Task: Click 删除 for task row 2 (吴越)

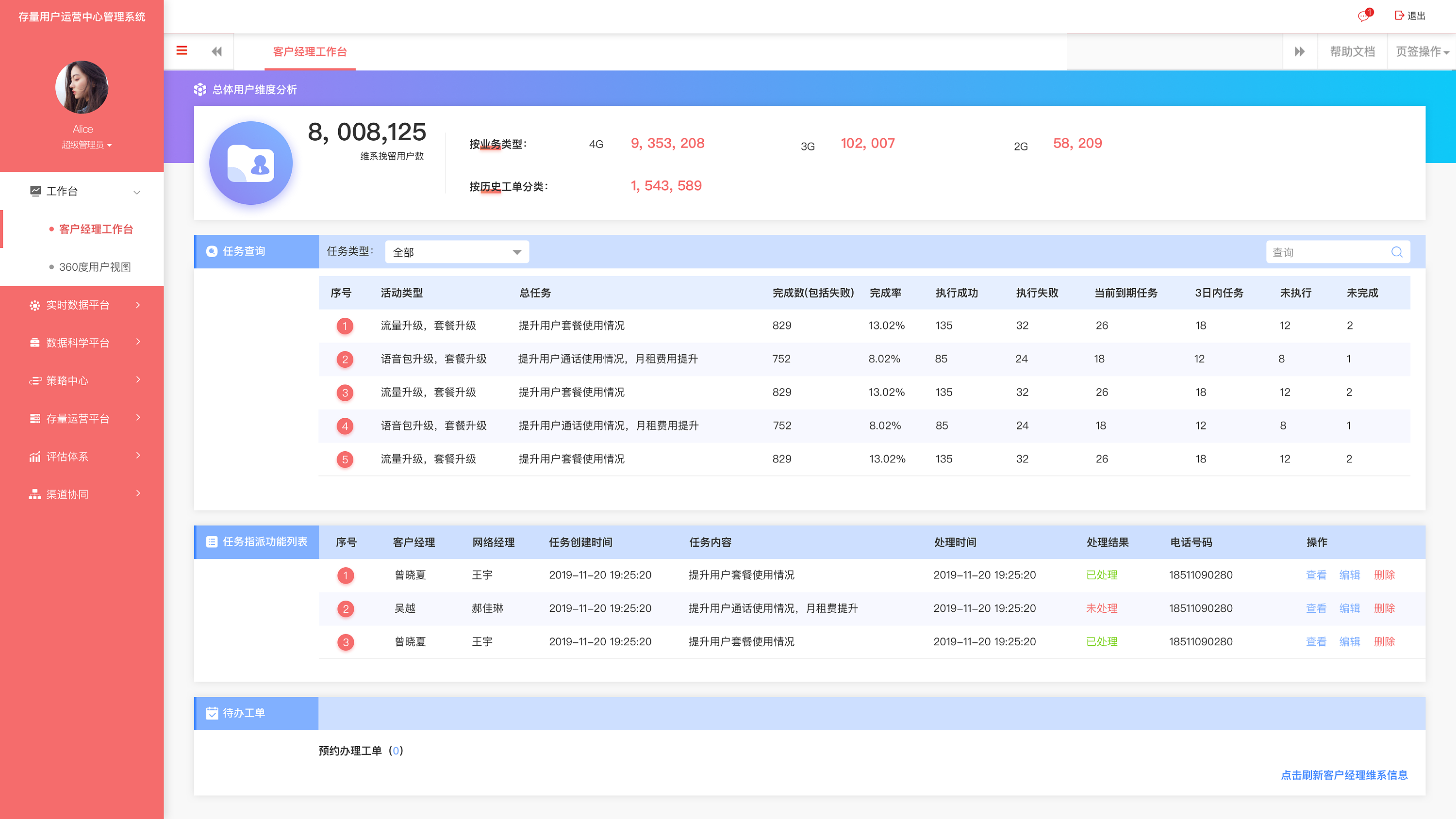Action: click(1384, 608)
